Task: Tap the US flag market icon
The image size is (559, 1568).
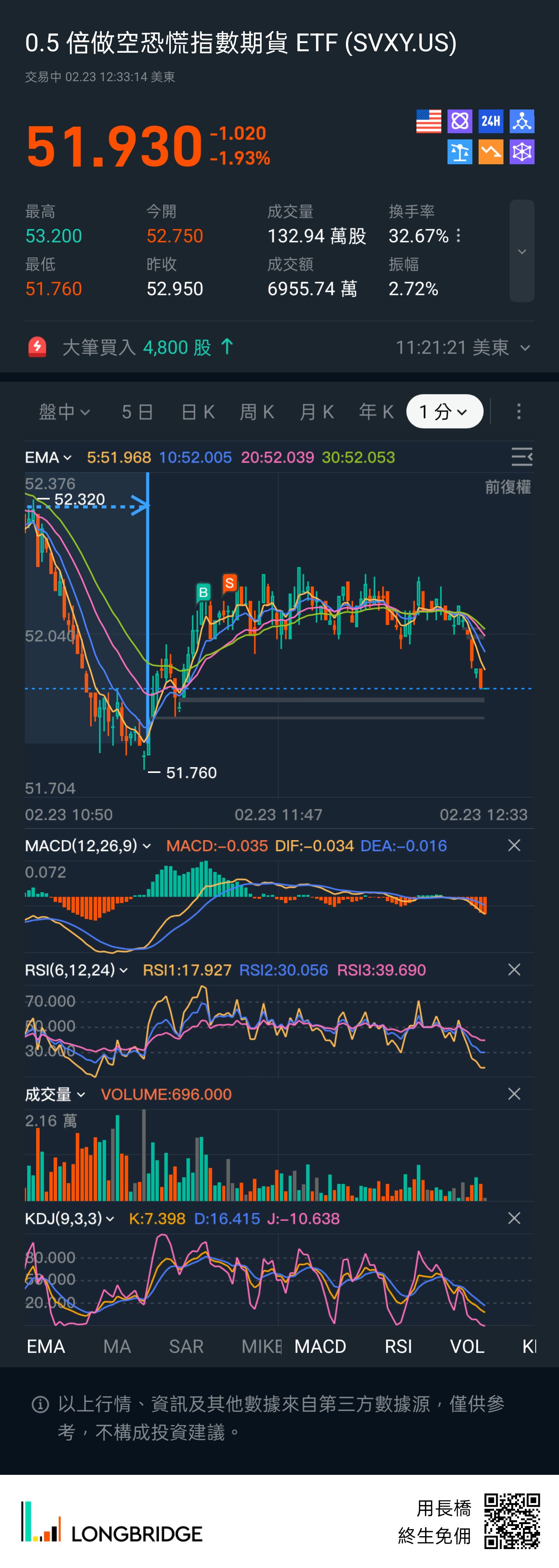Action: pyautogui.click(x=428, y=121)
